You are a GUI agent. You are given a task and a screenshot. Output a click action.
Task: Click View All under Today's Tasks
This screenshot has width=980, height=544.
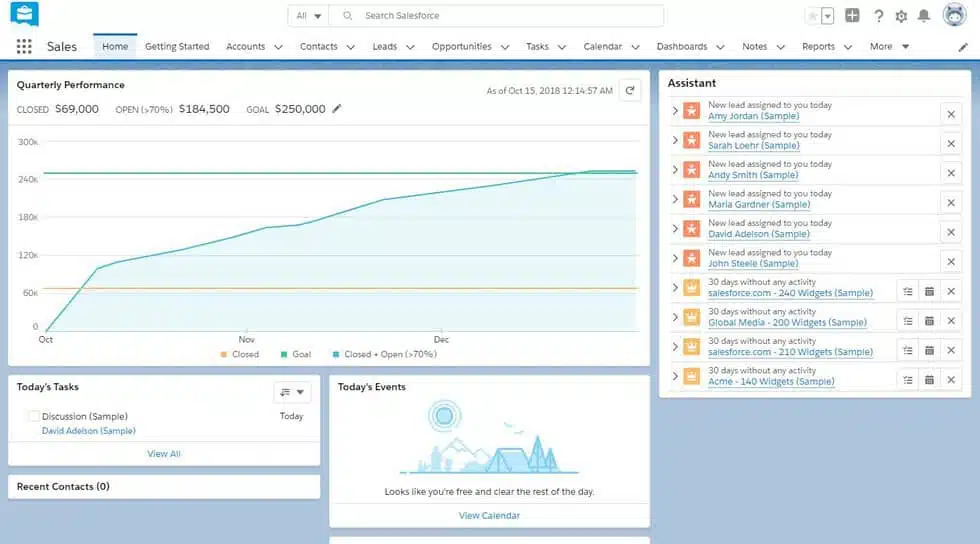(164, 454)
